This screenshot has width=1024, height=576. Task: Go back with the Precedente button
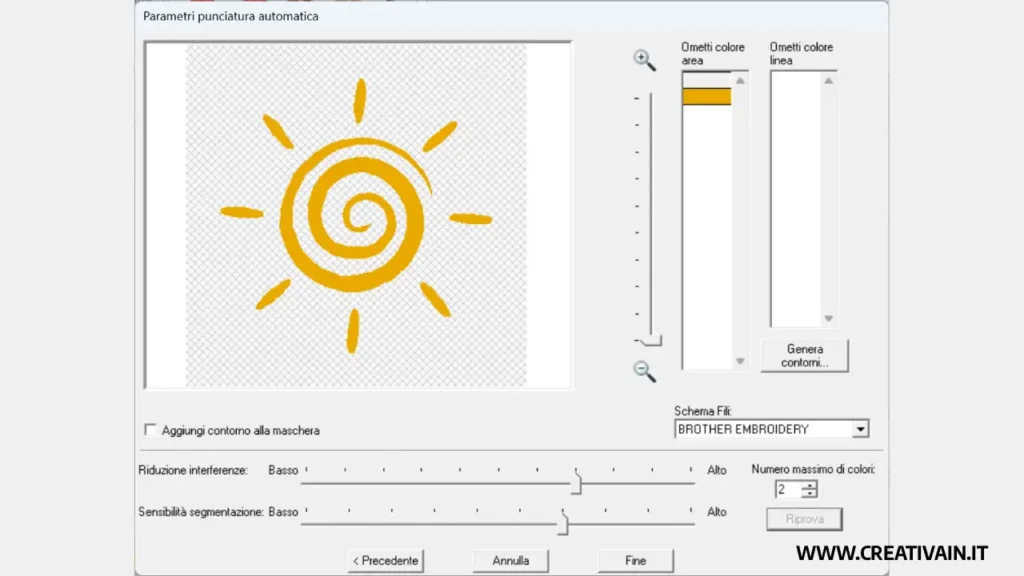click(385, 560)
